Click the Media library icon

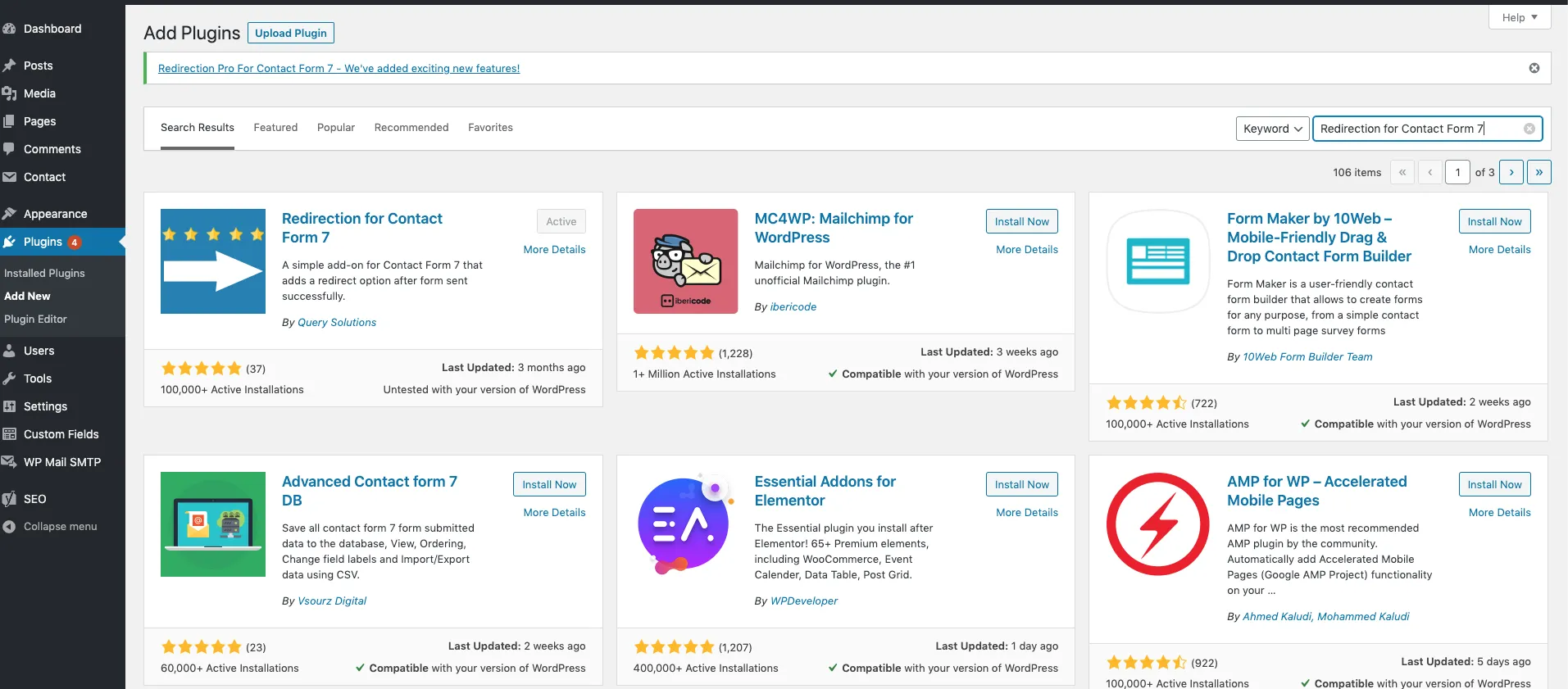[9, 93]
